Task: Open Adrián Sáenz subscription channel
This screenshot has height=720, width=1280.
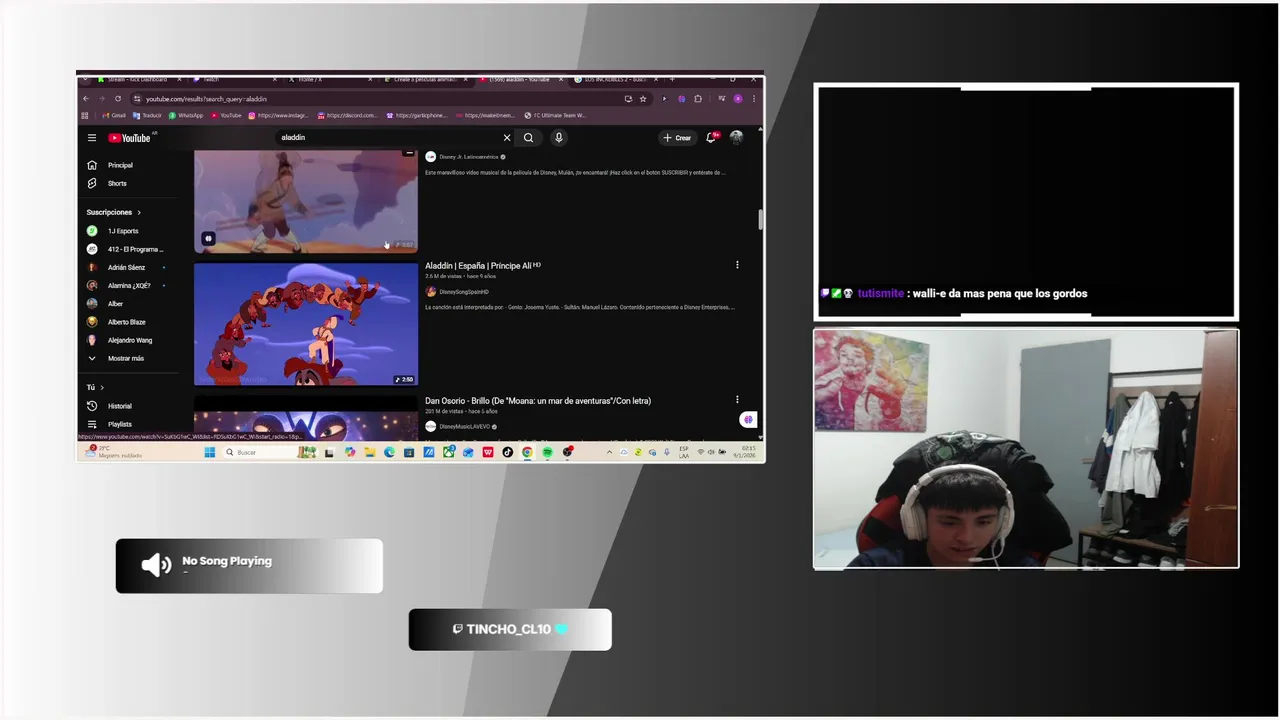Action: [x=126, y=267]
